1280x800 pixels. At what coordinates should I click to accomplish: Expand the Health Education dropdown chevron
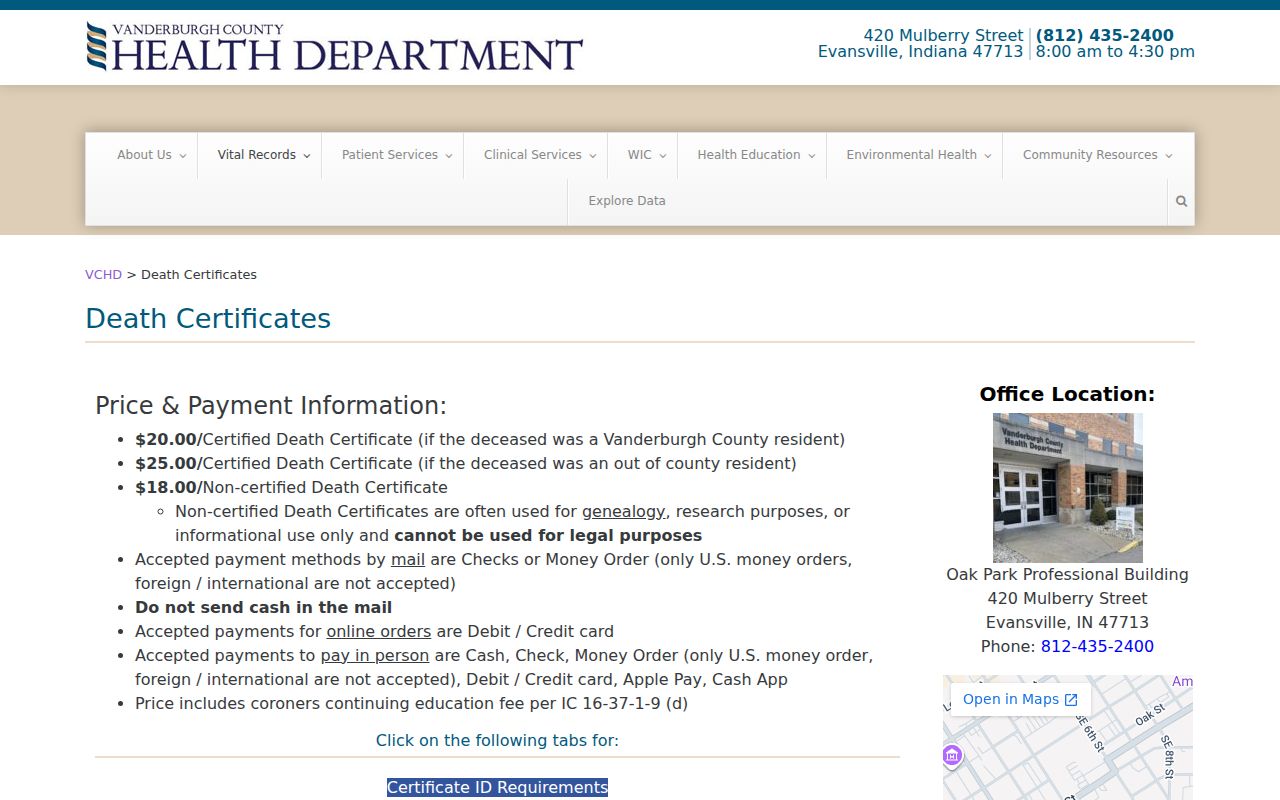coord(811,156)
